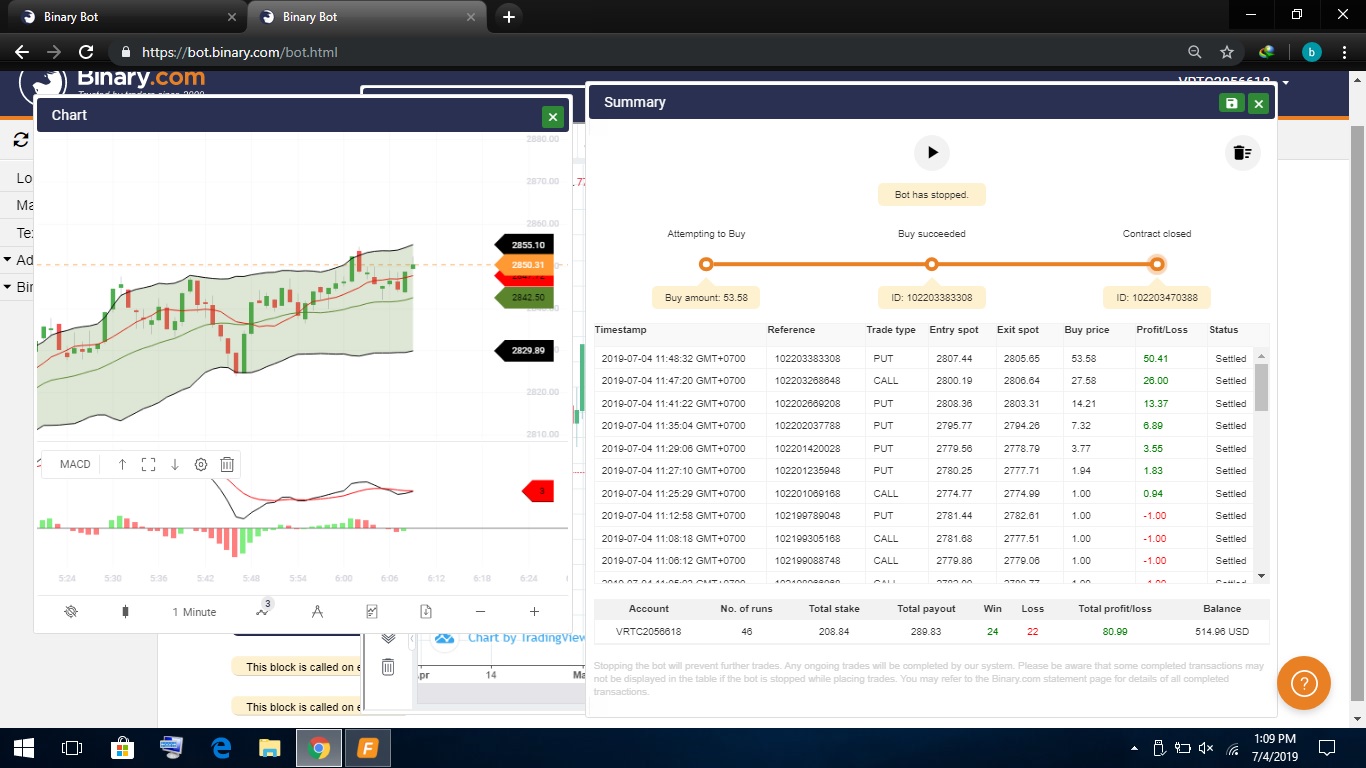The height and width of the screenshot is (768, 1366).
Task: Open MACD indicator settings gear
Action: [201, 464]
